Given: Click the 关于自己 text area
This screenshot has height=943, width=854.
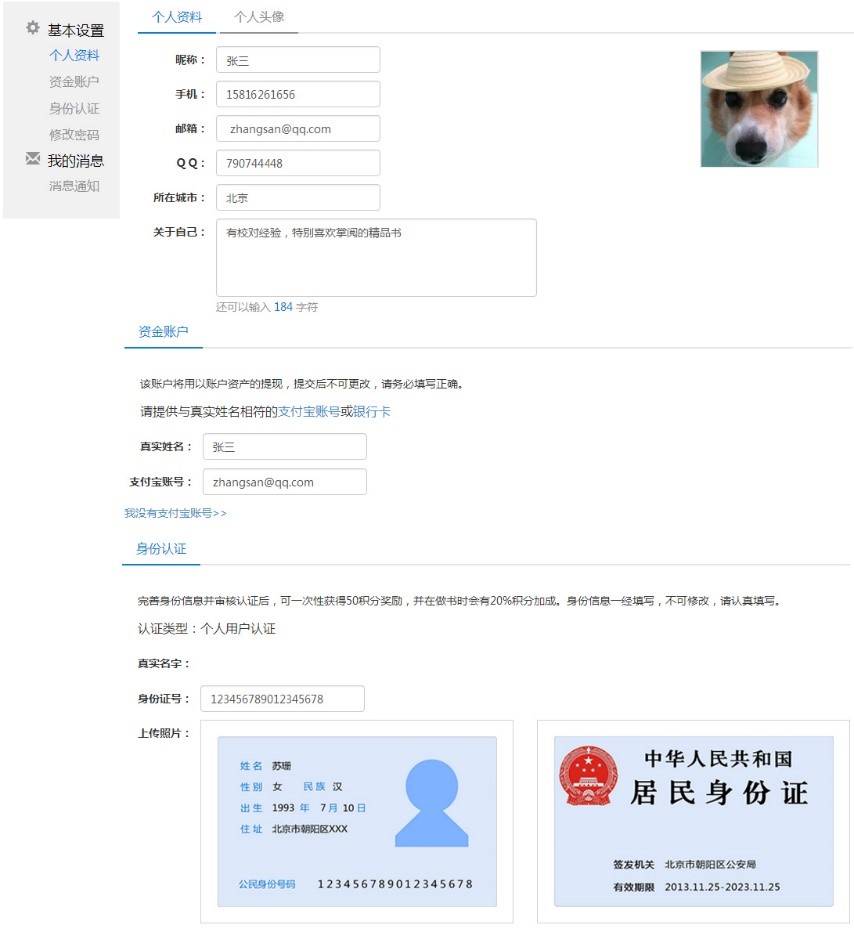Looking at the screenshot, I should tap(376, 258).
